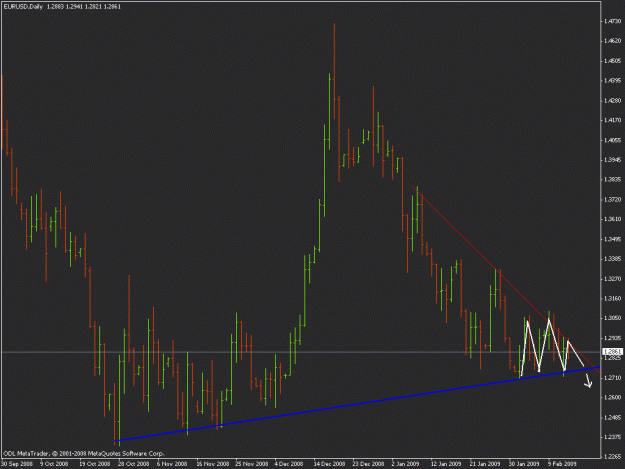Screen dimensions: 625x469
Task: Click the '28 Oct 2008' date label
Action: point(133,464)
